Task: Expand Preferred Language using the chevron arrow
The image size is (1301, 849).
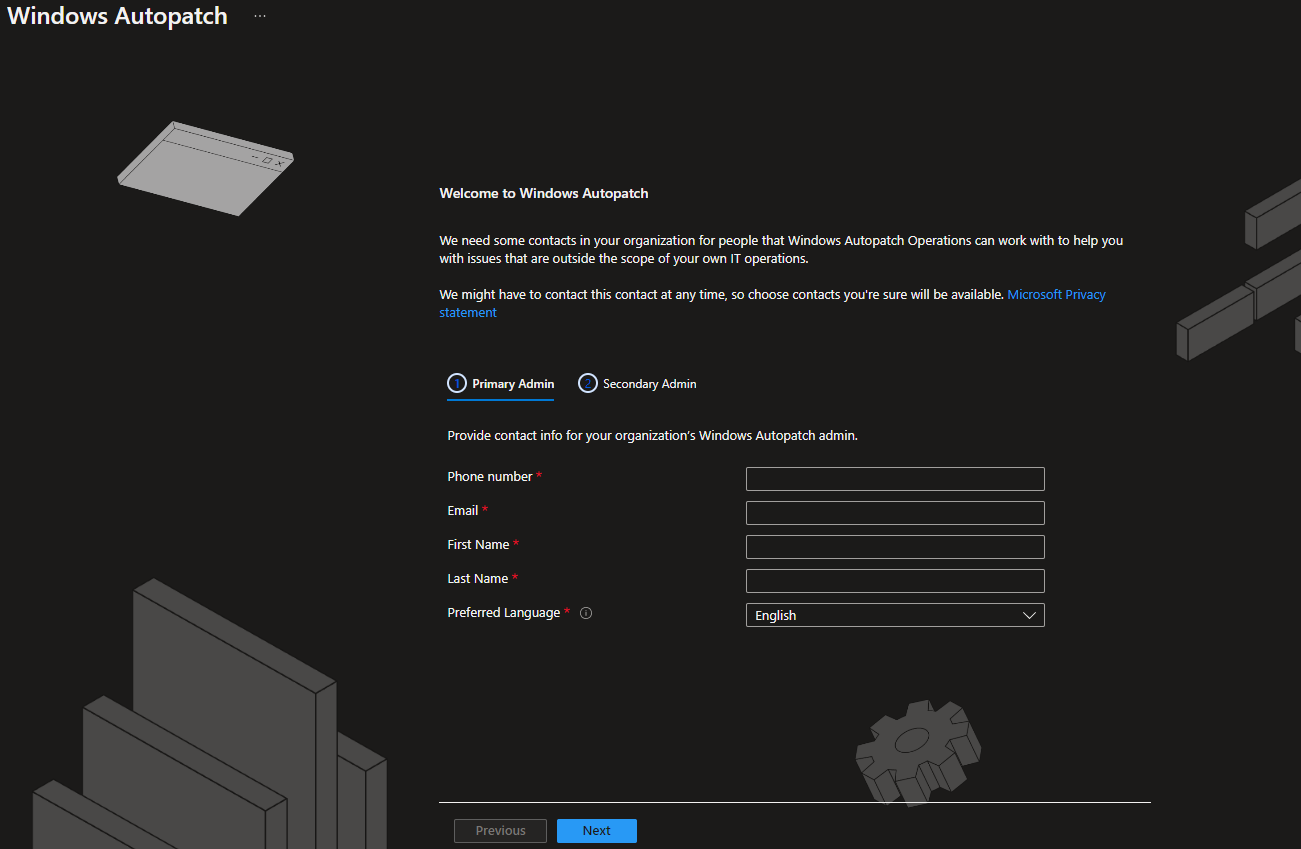Action: 1029,616
